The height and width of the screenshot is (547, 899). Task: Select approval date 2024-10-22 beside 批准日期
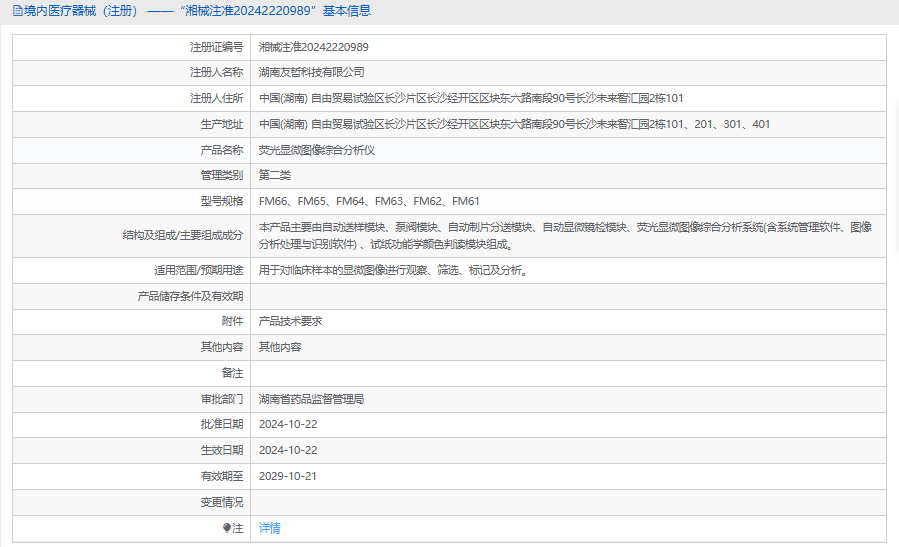(288, 424)
